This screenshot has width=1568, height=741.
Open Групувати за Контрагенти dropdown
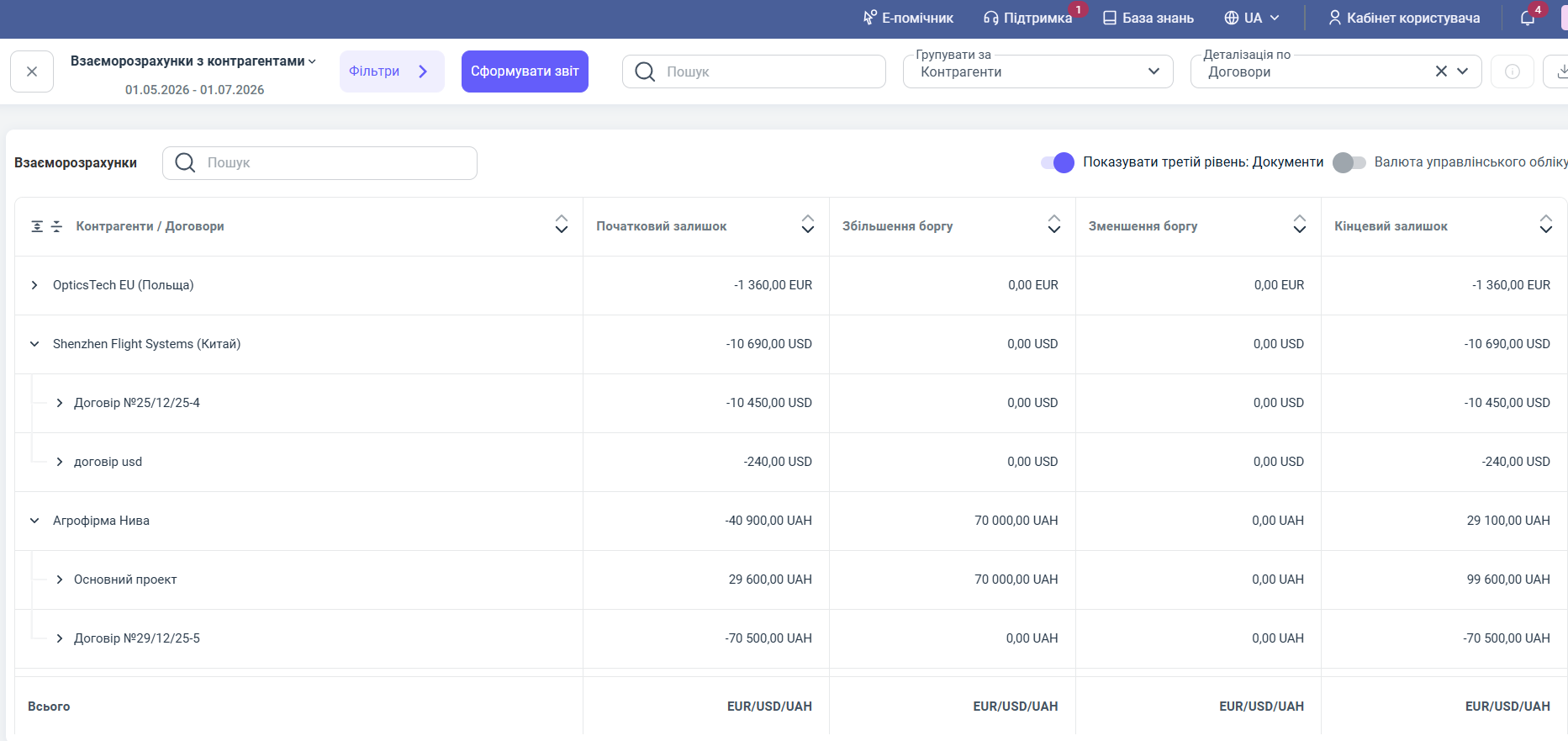pos(1037,71)
